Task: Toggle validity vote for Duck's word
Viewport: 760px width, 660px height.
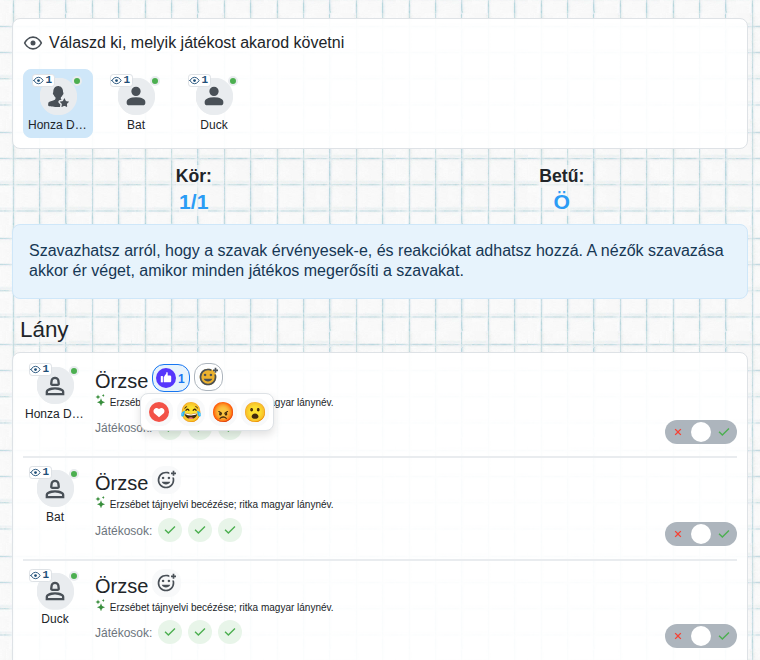Action: [x=701, y=636]
